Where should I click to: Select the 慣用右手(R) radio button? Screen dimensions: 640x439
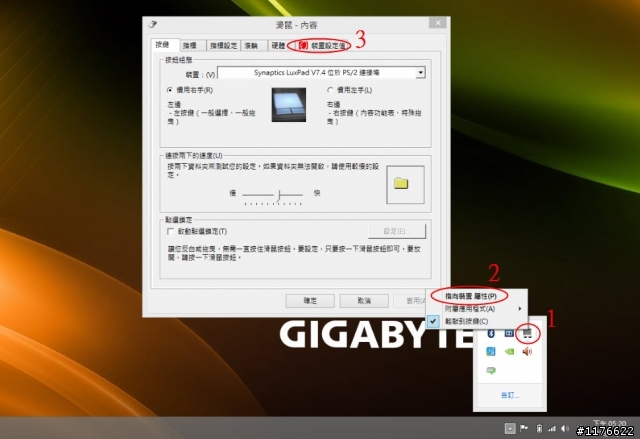(170, 90)
